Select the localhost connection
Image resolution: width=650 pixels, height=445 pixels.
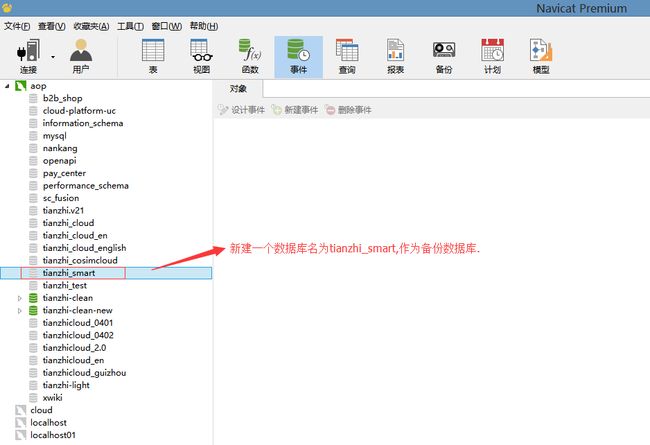(49, 423)
